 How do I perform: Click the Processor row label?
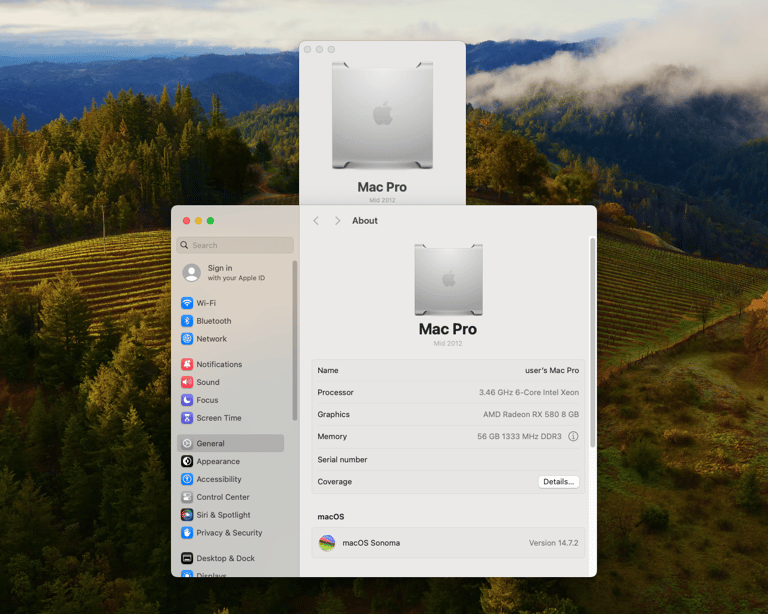click(x=336, y=392)
